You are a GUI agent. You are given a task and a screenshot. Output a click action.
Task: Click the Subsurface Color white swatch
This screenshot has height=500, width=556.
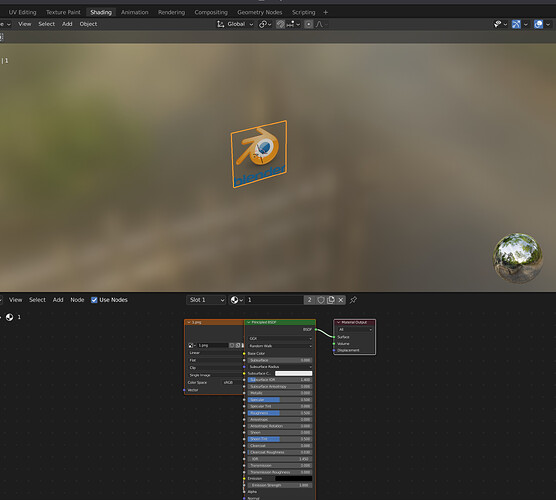pyautogui.click(x=294, y=373)
